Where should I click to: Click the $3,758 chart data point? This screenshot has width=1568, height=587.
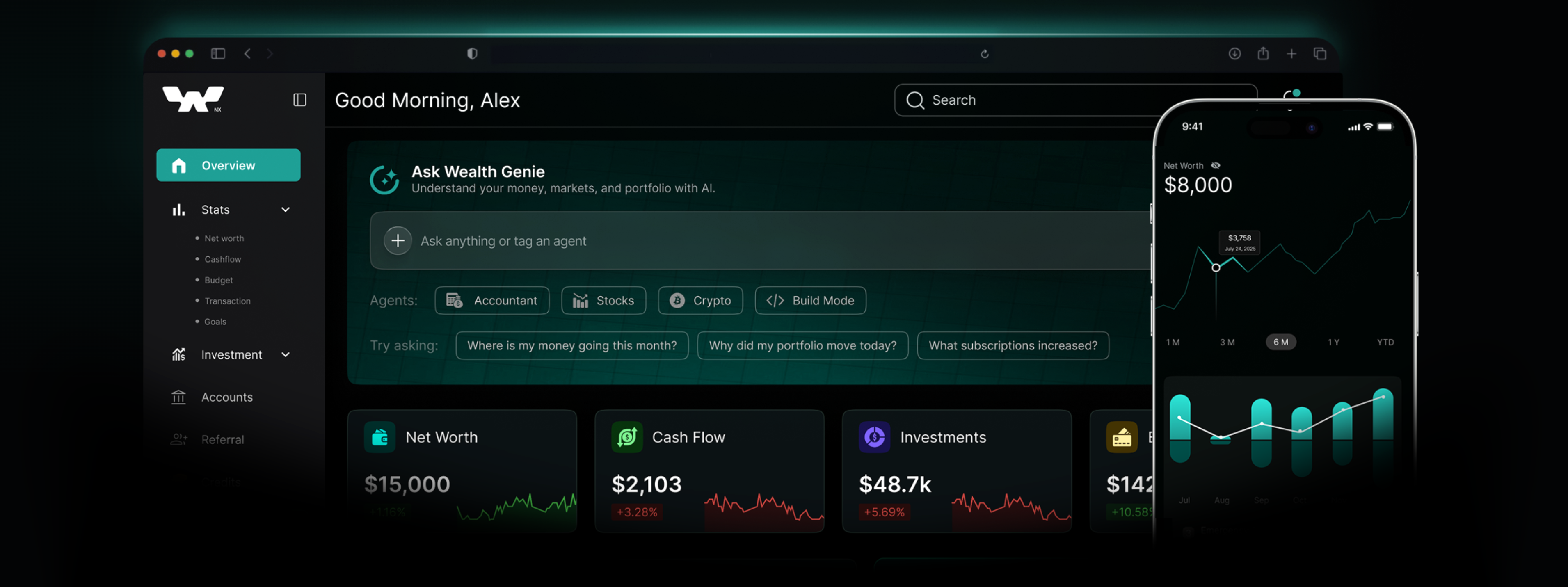[1216, 267]
